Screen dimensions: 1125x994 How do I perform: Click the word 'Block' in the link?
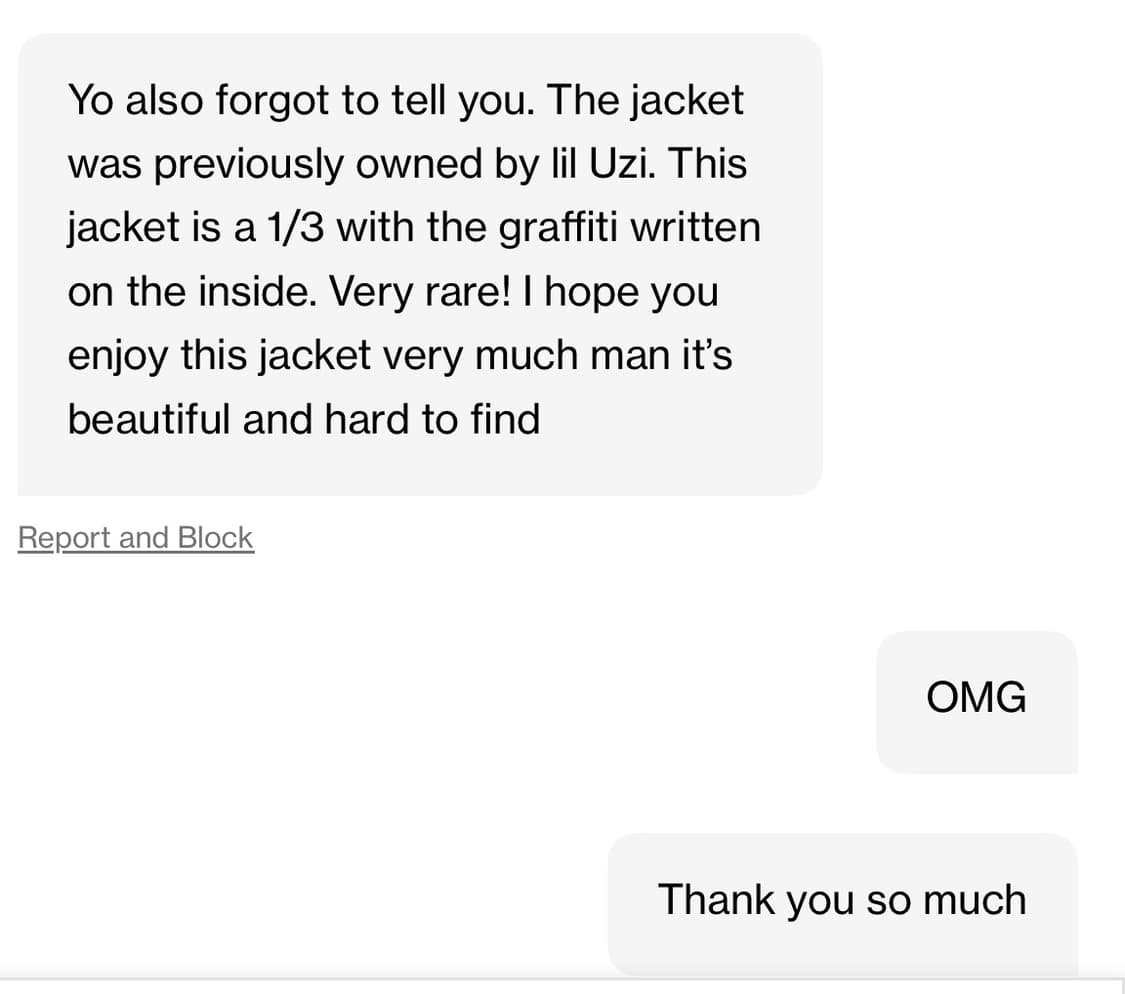[215, 538]
